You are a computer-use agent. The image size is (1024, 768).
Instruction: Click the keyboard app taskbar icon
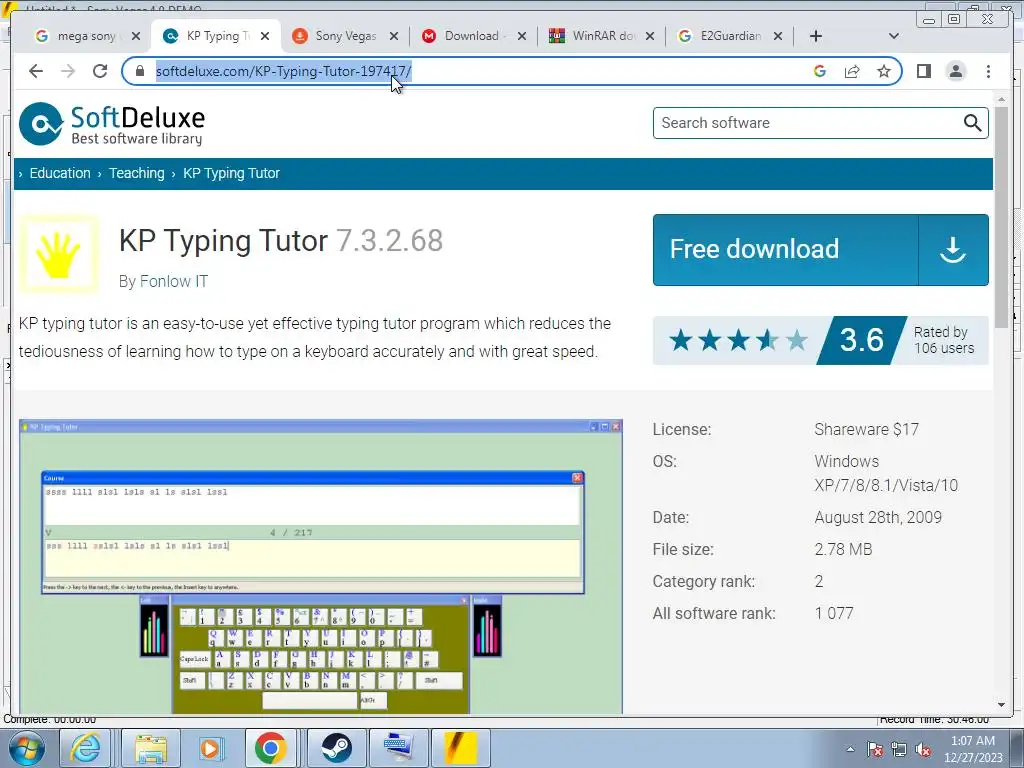click(398, 748)
